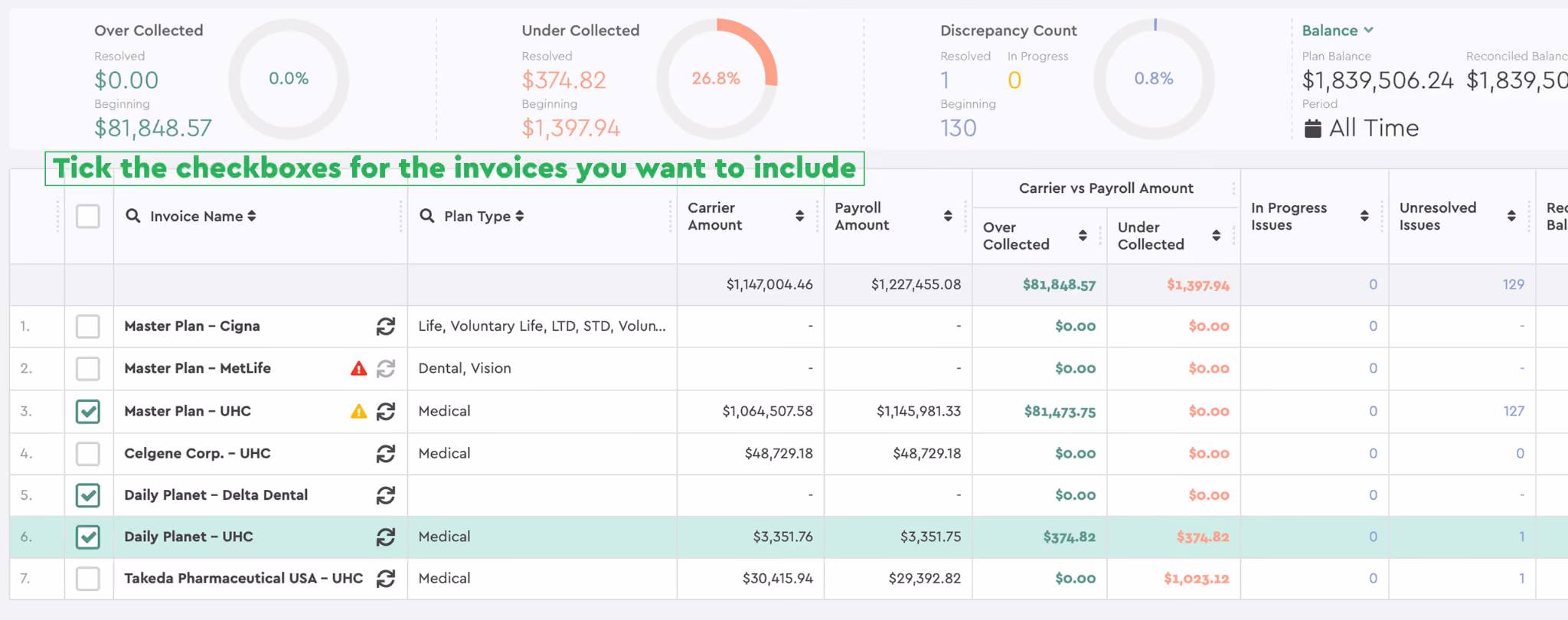
Task: Sort the Over Collected column
Action: 1083,236
